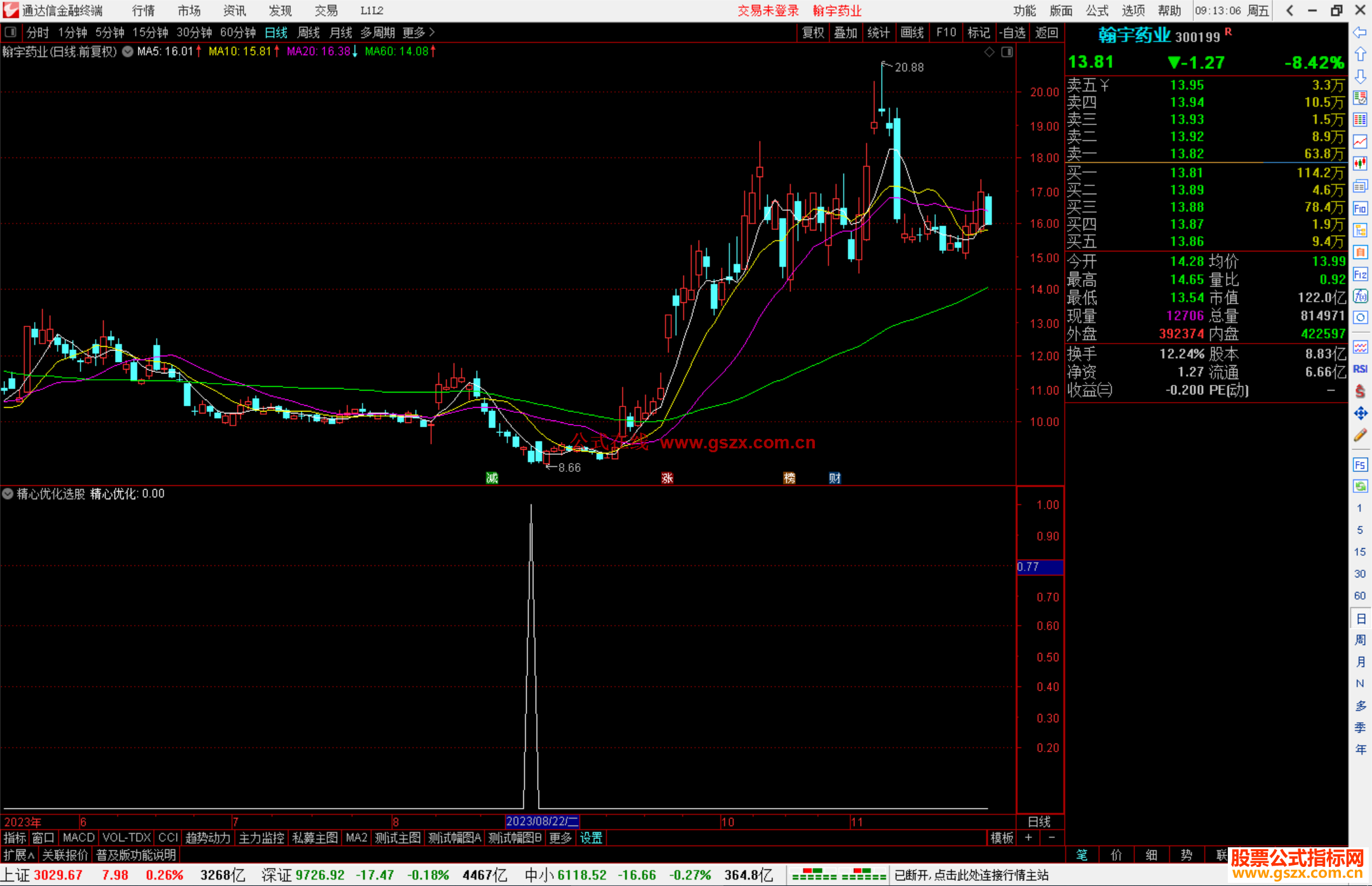Click the candlestick chart icon in sidebar
This screenshot has height=886, width=1372.
(x=1360, y=163)
